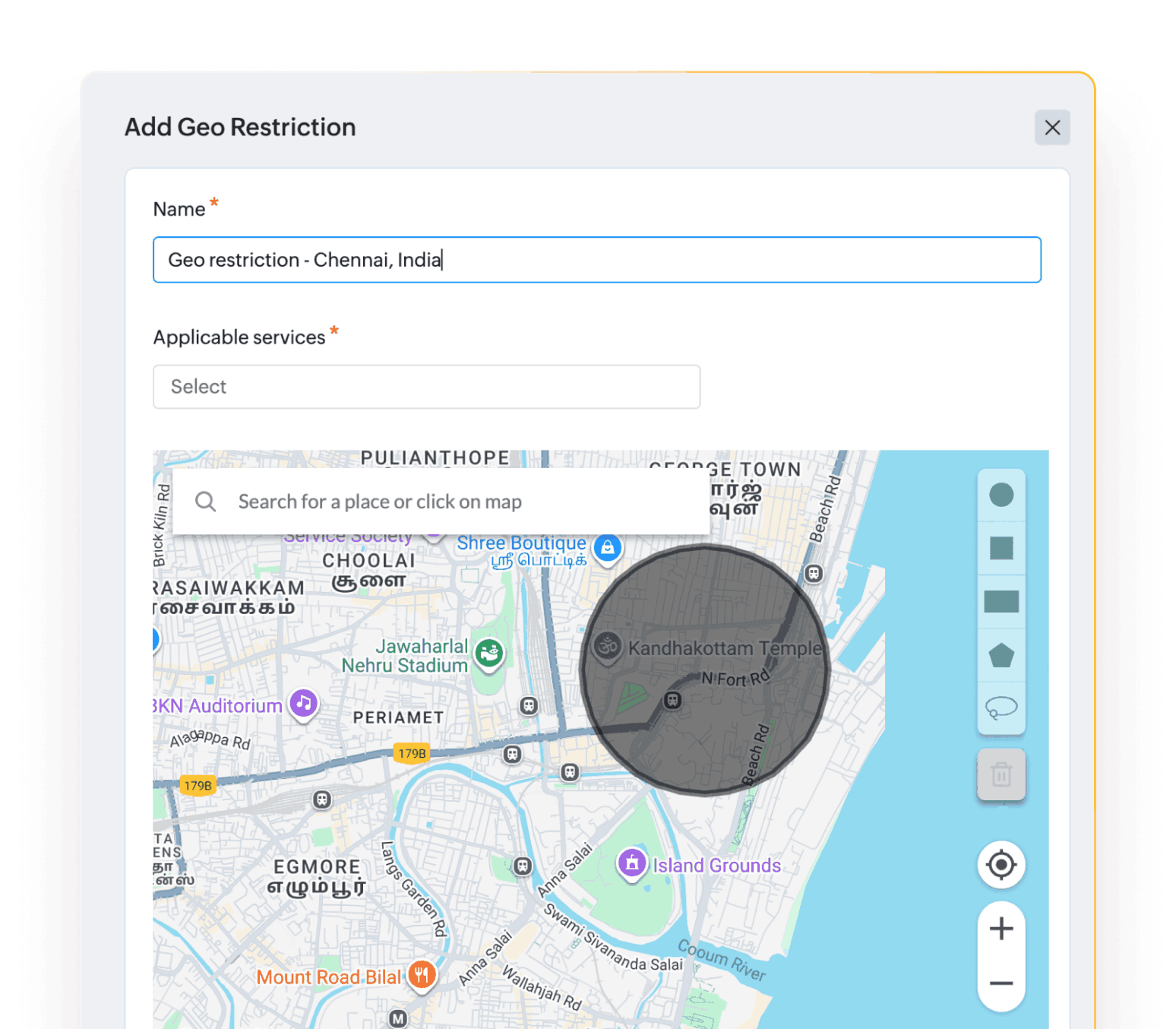Click the trash icon to delete the shape
The height and width of the screenshot is (1029, 1176).
point(1001,774)
